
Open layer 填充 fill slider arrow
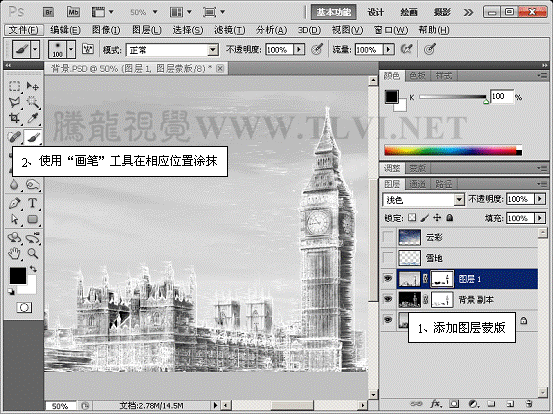click(540, 218)
